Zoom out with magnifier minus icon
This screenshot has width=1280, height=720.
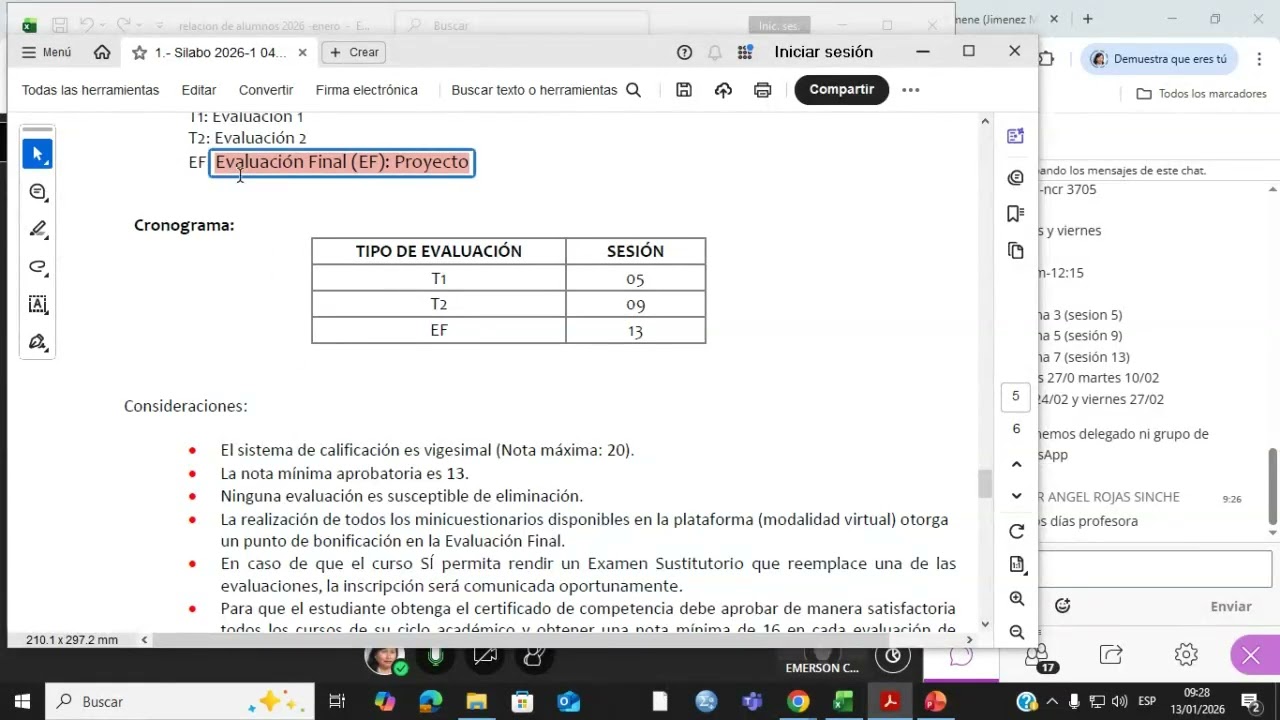[x=1016, y=632]
